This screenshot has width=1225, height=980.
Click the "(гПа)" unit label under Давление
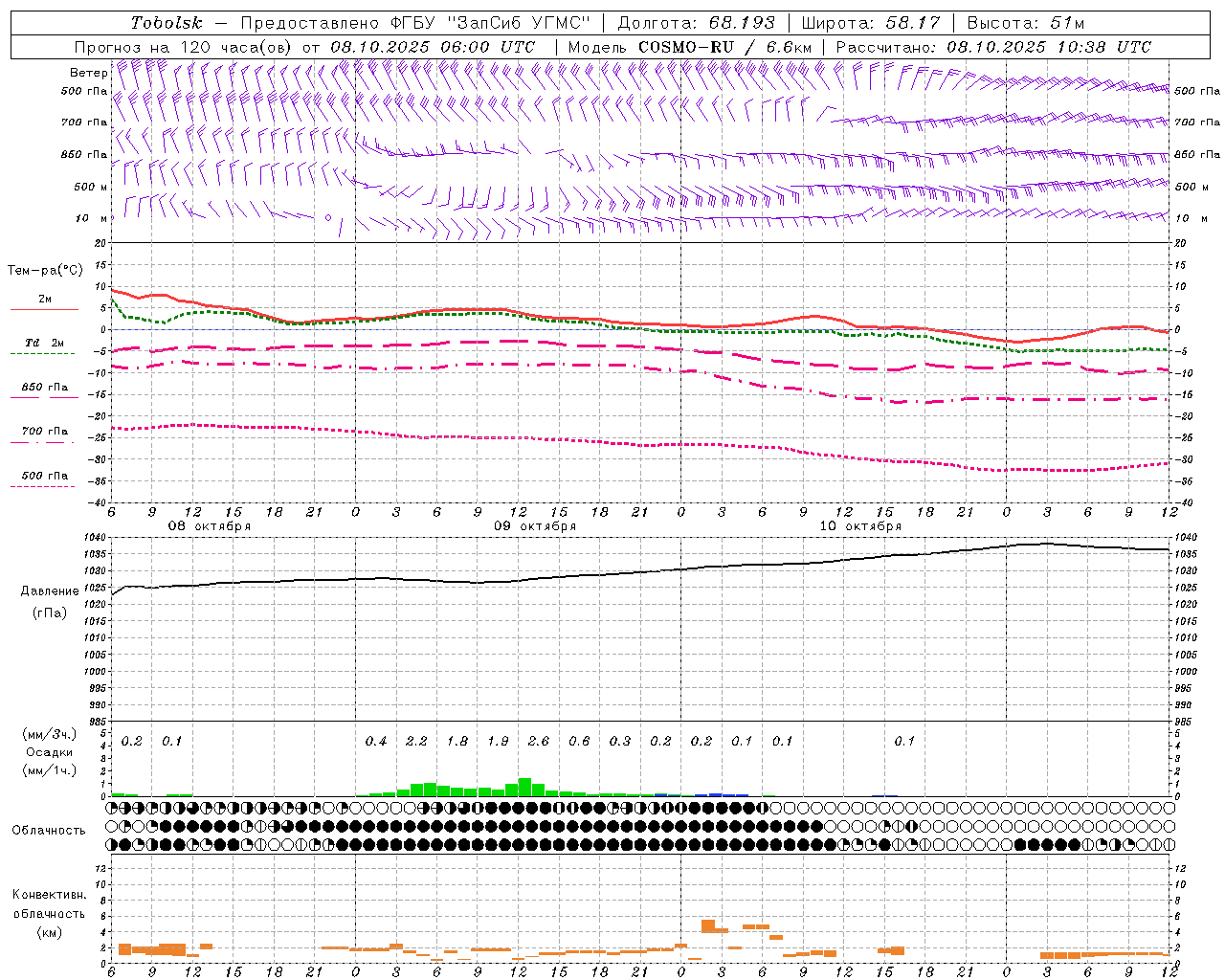pos(50,612)
